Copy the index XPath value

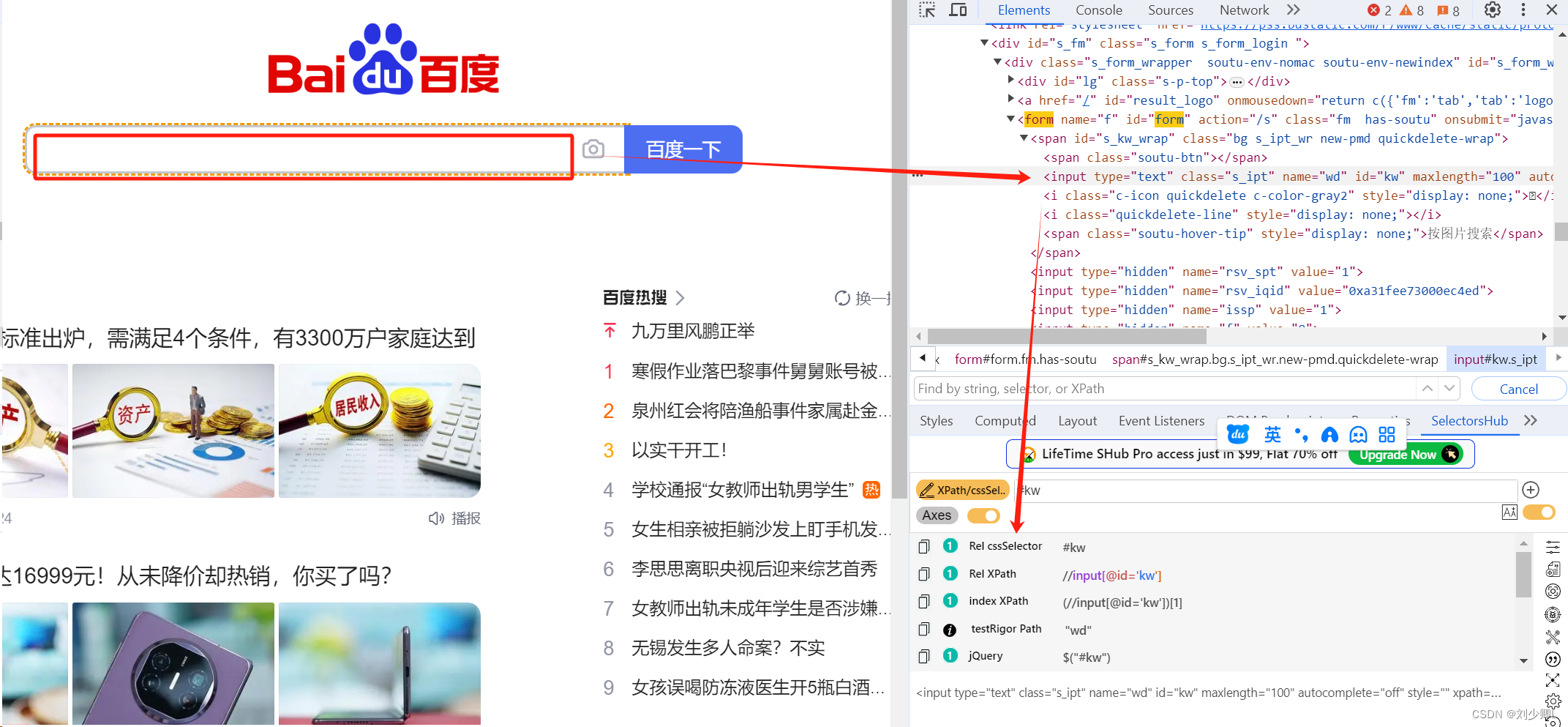click(x=924, y=601)
